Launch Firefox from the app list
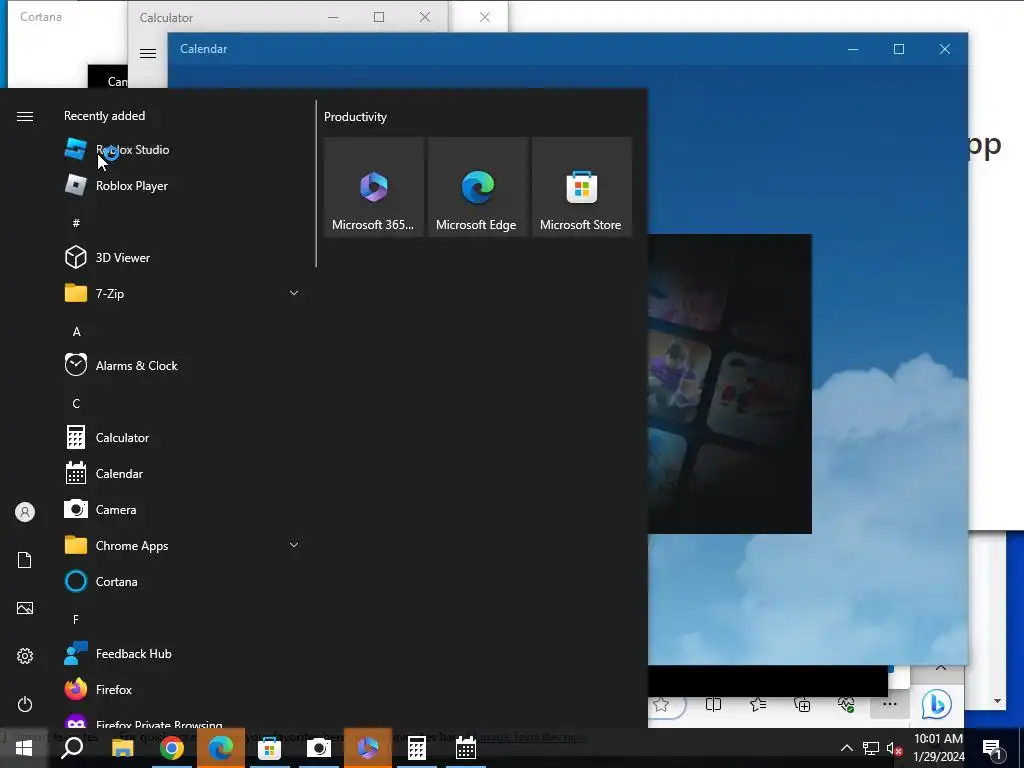This screenshot has width=1024, height=768. point(182,690)
